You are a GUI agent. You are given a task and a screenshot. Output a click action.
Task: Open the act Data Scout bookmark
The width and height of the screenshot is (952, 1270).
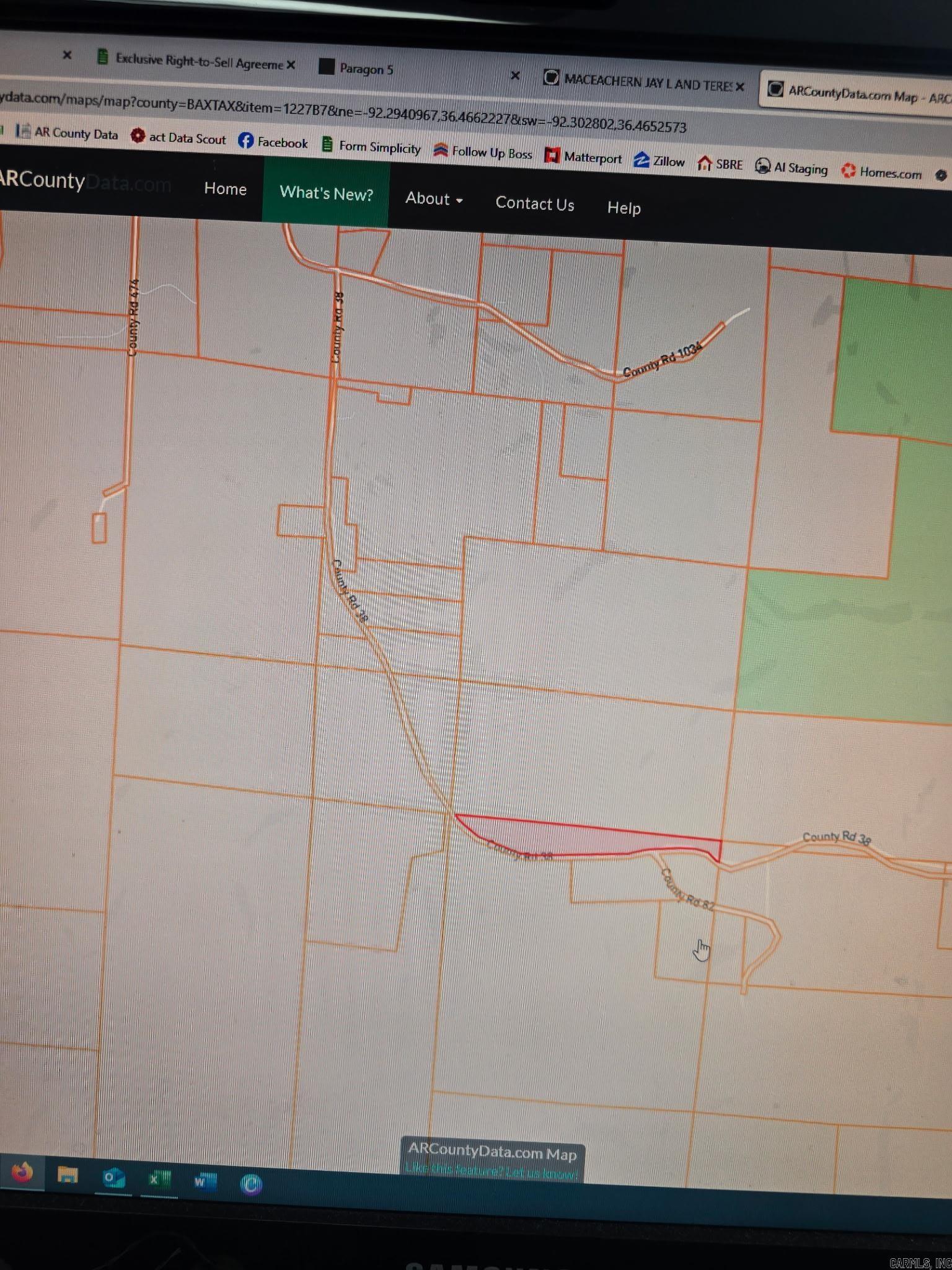tap(178, 138)
